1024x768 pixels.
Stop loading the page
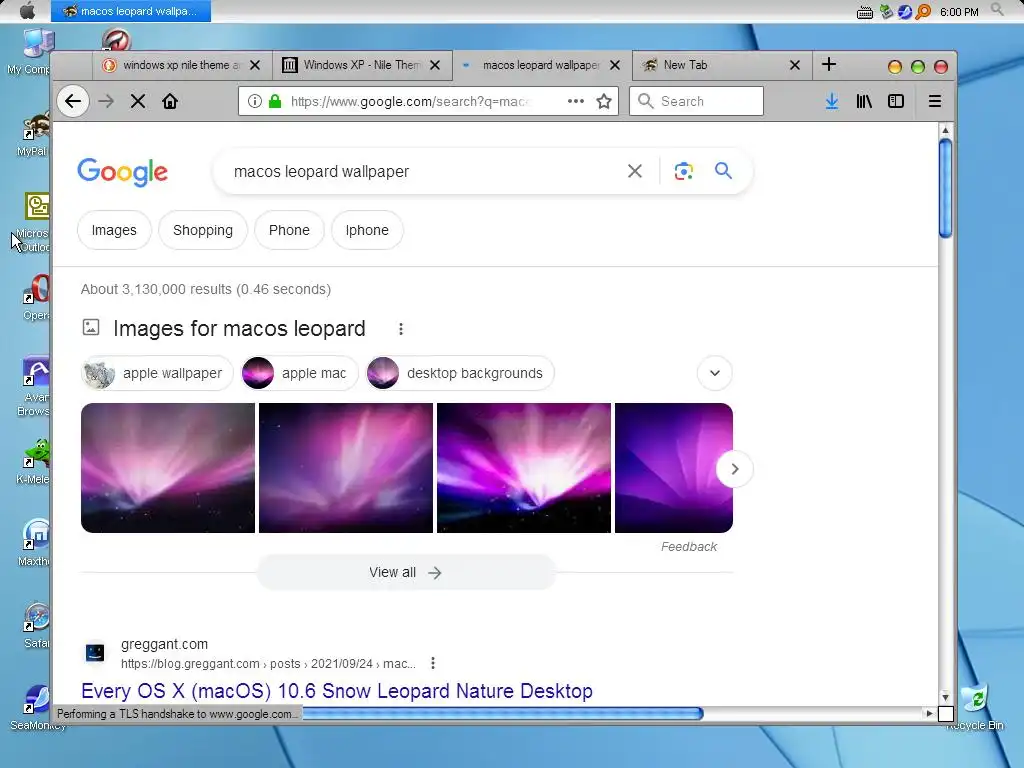pos(138,101)
